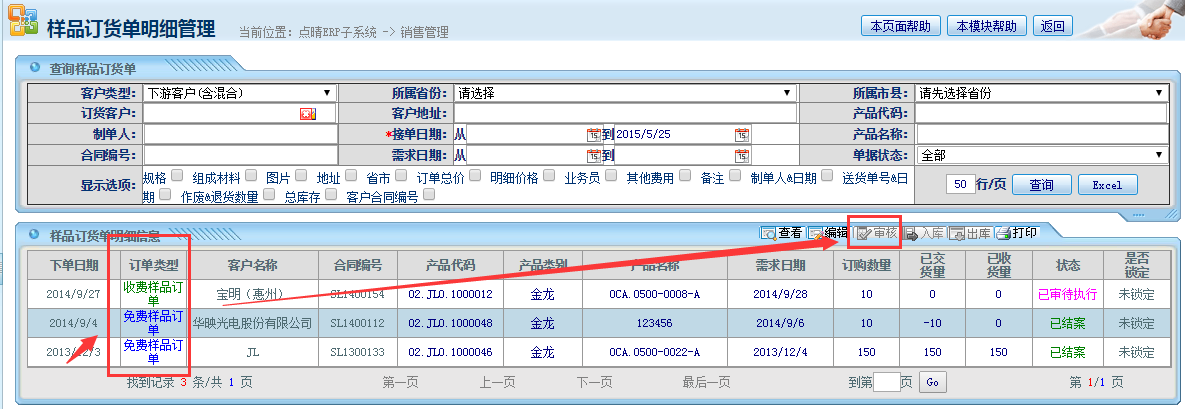Enable the 规格 display option checkbox
1185x409 pixels.
click(x=178, y=176)
